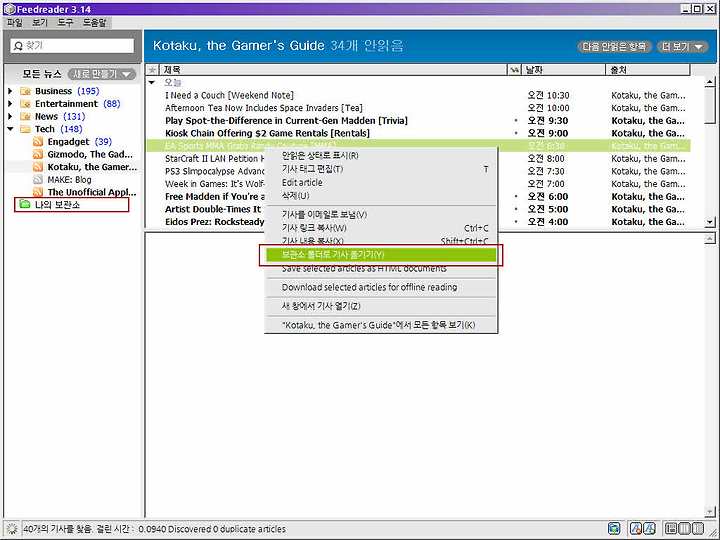720x540 pixels.
Task: Expand the News folder
Action: (10, 116)
